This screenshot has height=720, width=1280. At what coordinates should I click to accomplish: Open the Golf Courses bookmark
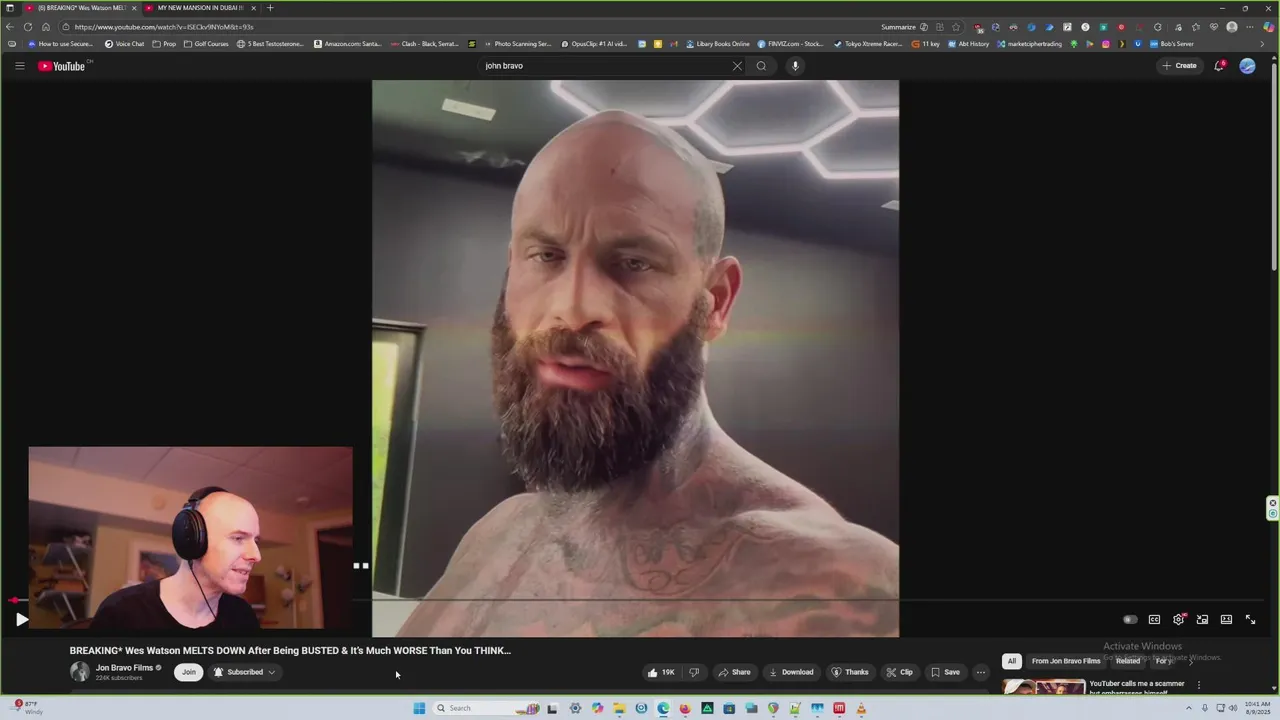(205, 44)
